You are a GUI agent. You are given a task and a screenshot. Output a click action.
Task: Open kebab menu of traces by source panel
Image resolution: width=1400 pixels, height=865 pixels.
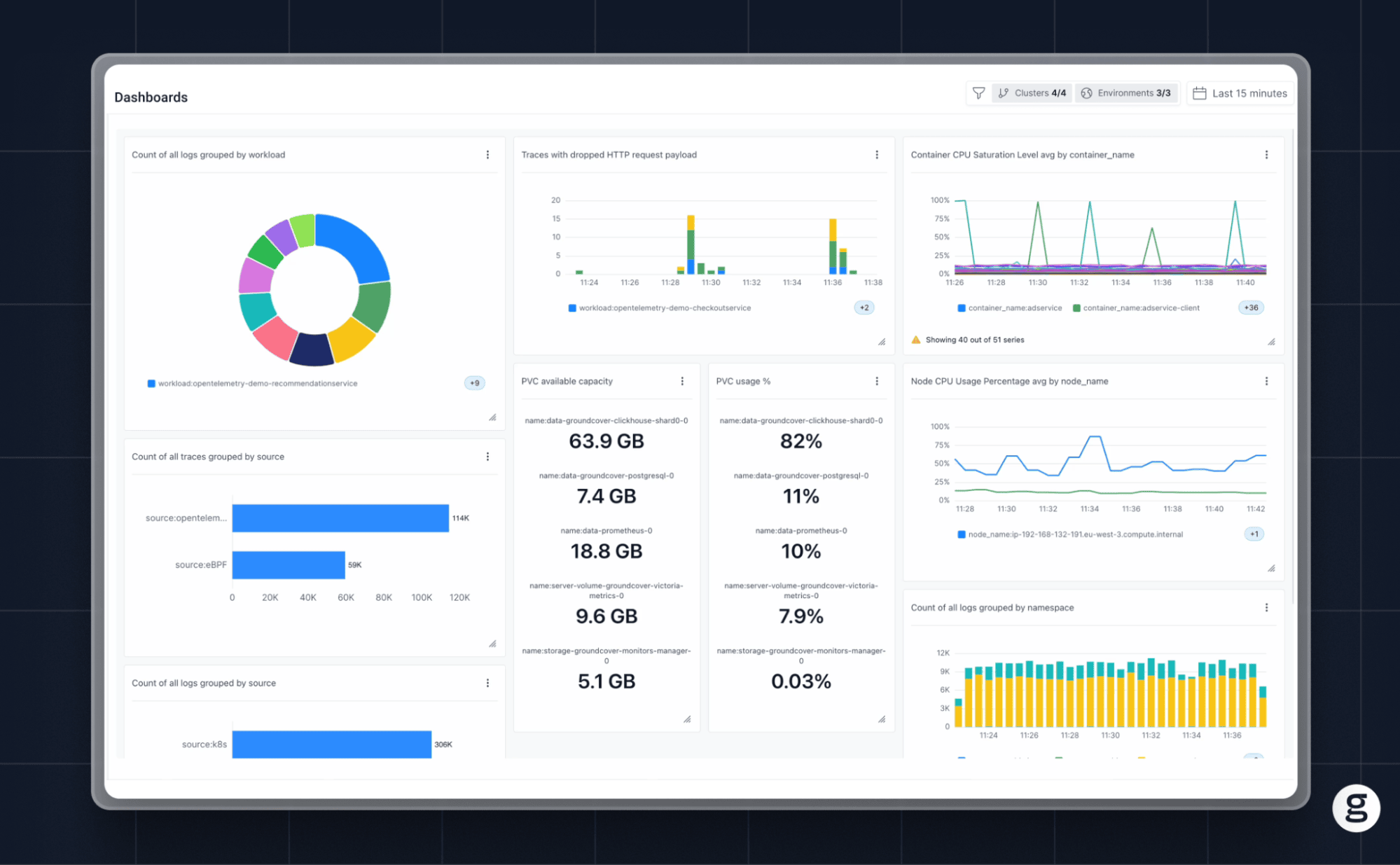click(487, 457)
